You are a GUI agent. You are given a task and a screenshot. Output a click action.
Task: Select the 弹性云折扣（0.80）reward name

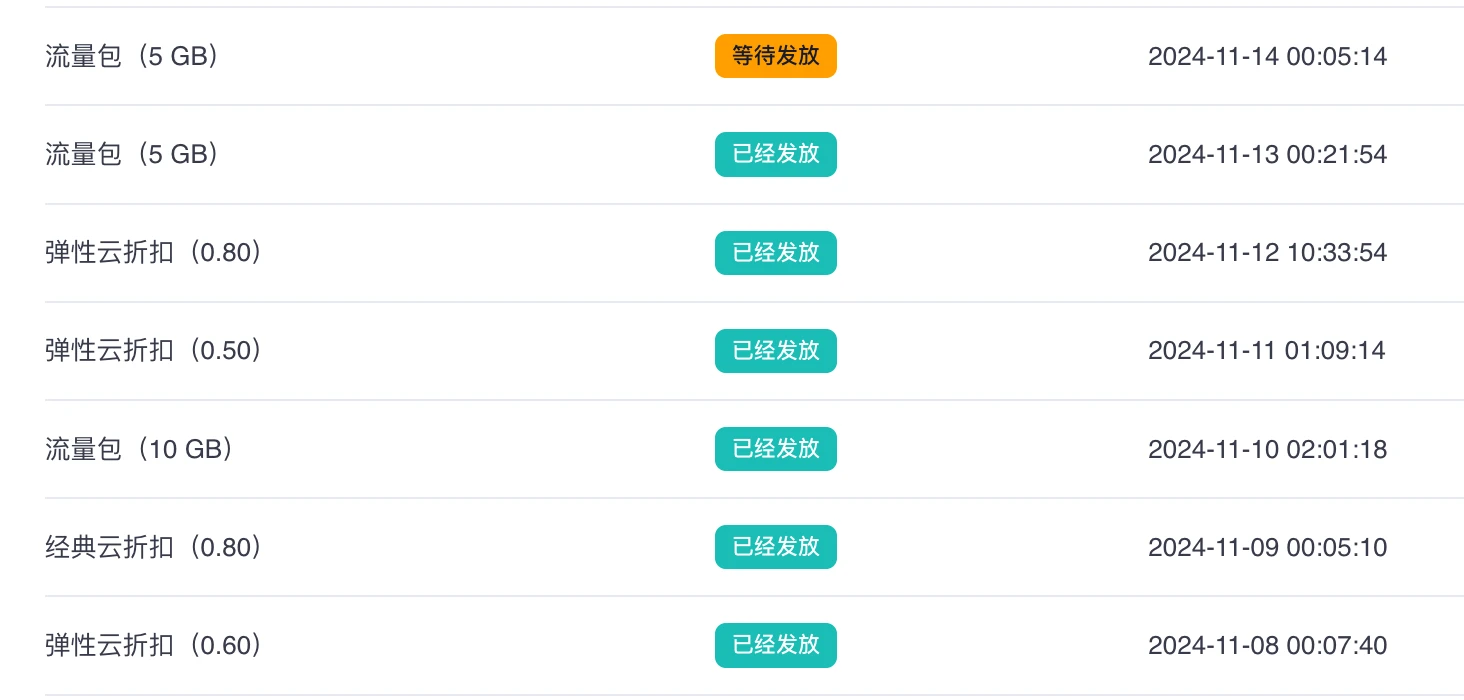[154, 253]
